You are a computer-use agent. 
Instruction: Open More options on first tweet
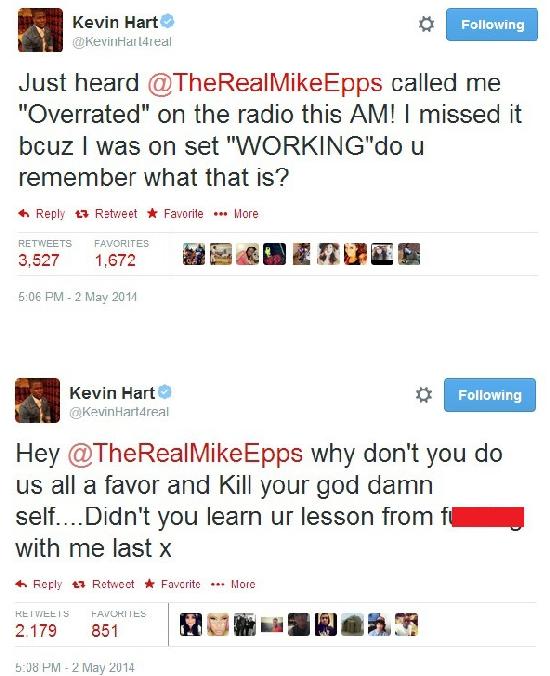click(x=236, y=213)
